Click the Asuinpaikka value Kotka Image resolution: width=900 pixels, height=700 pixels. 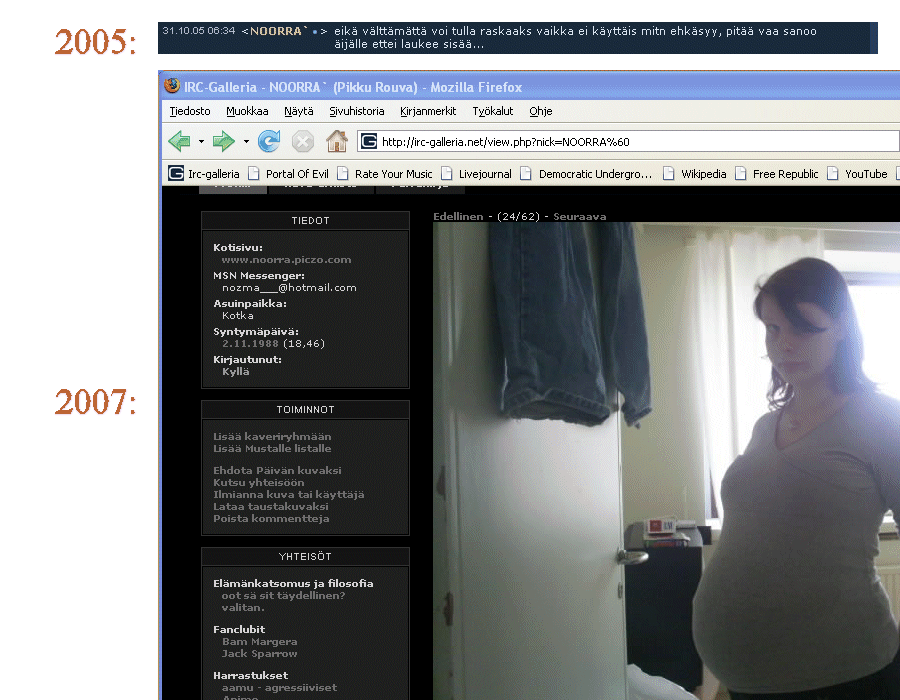[x=238, y=316]
